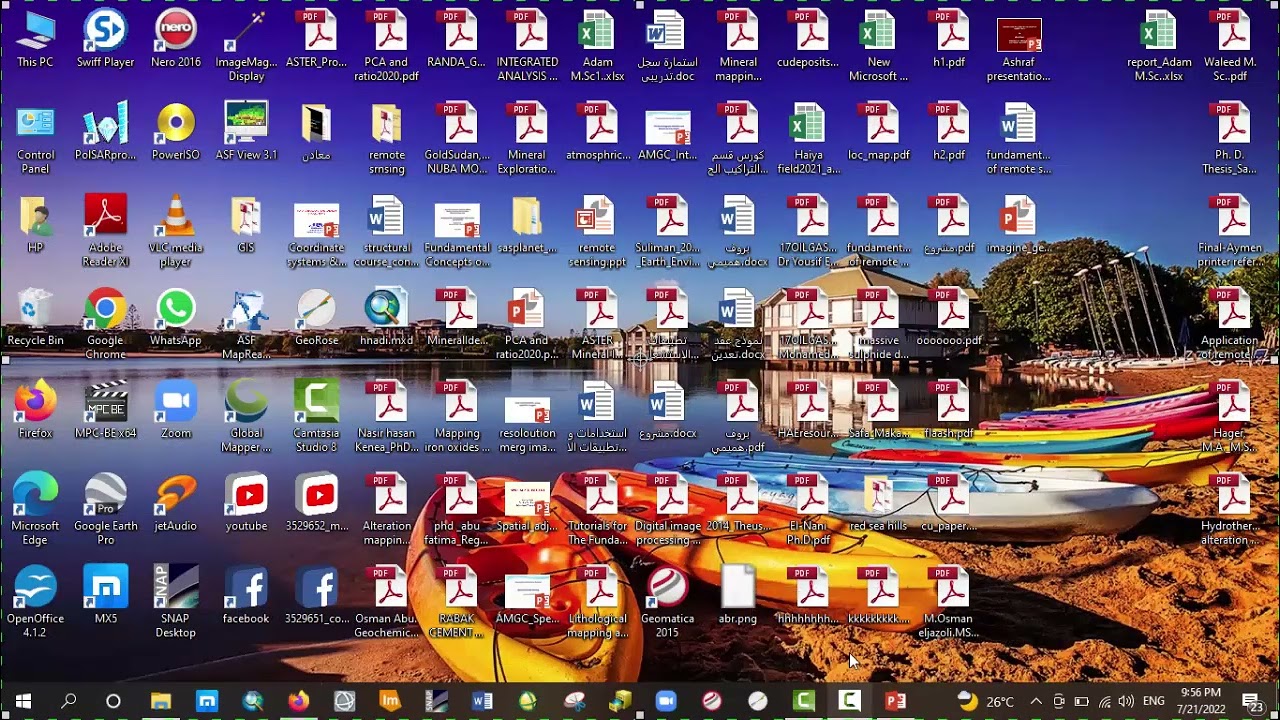Launch the Global Mapper desktop shortcut
This screenshot has width=1280, height=720.
point(246,417)
